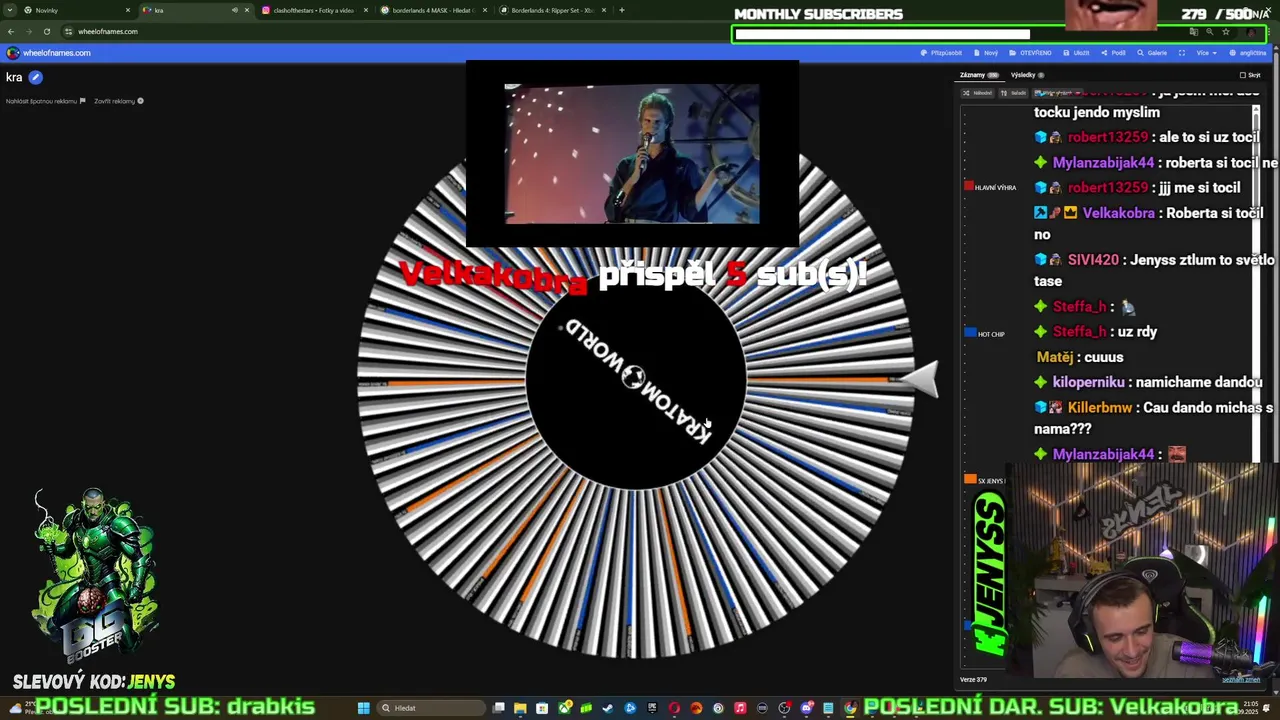
Task: Go back in the browser
Action: click(x=11, y=31)
